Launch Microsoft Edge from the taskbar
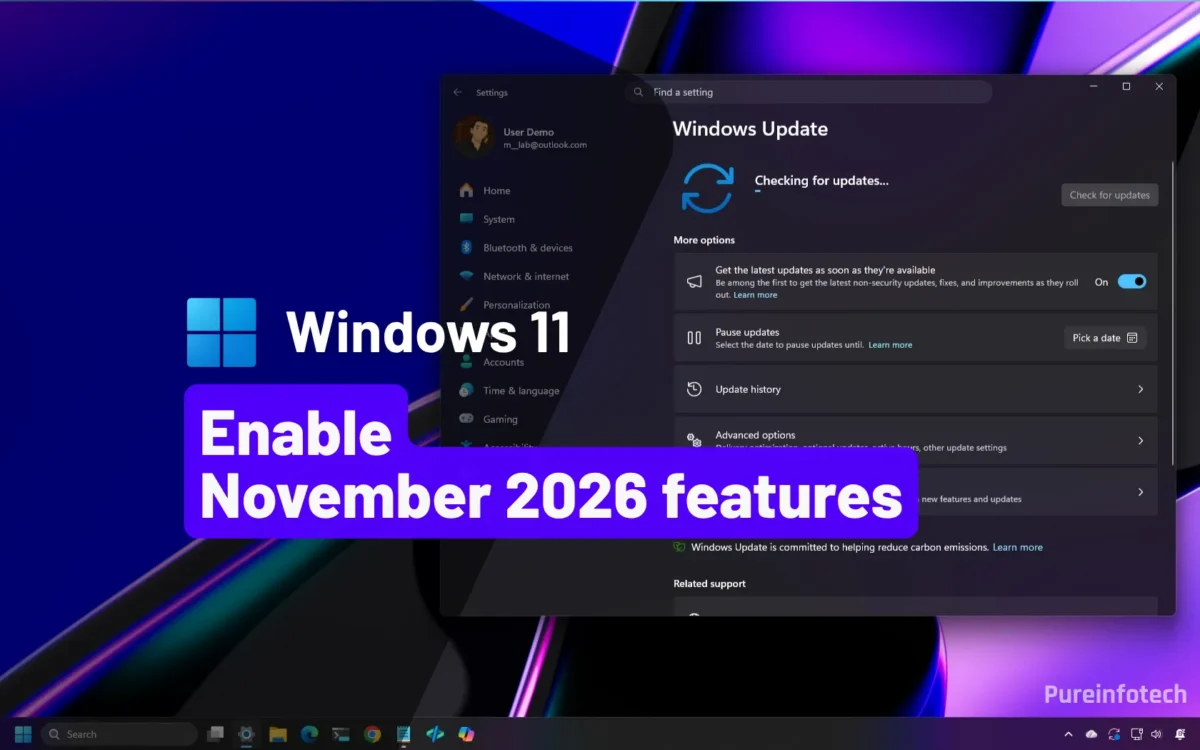Viewport: 1200px width, 750px height. pos(309,734)
